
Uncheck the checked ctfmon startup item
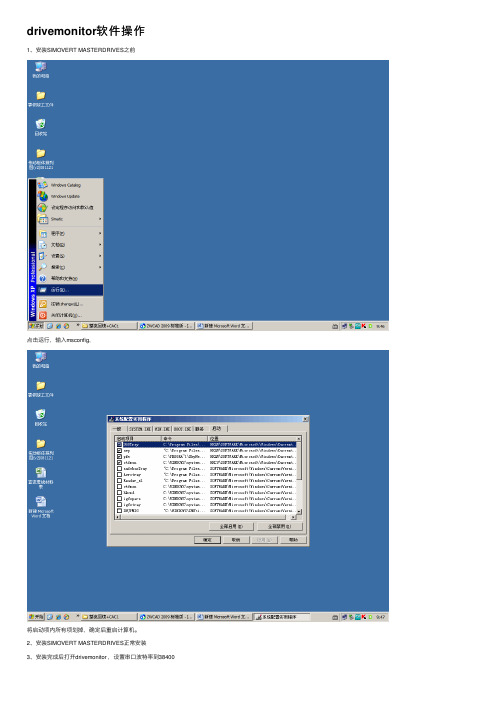pyautogui.click(x=120, y=462)
